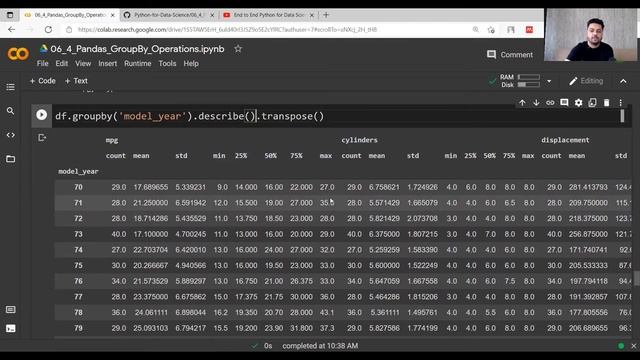Reload the browser page

(48, 29)
